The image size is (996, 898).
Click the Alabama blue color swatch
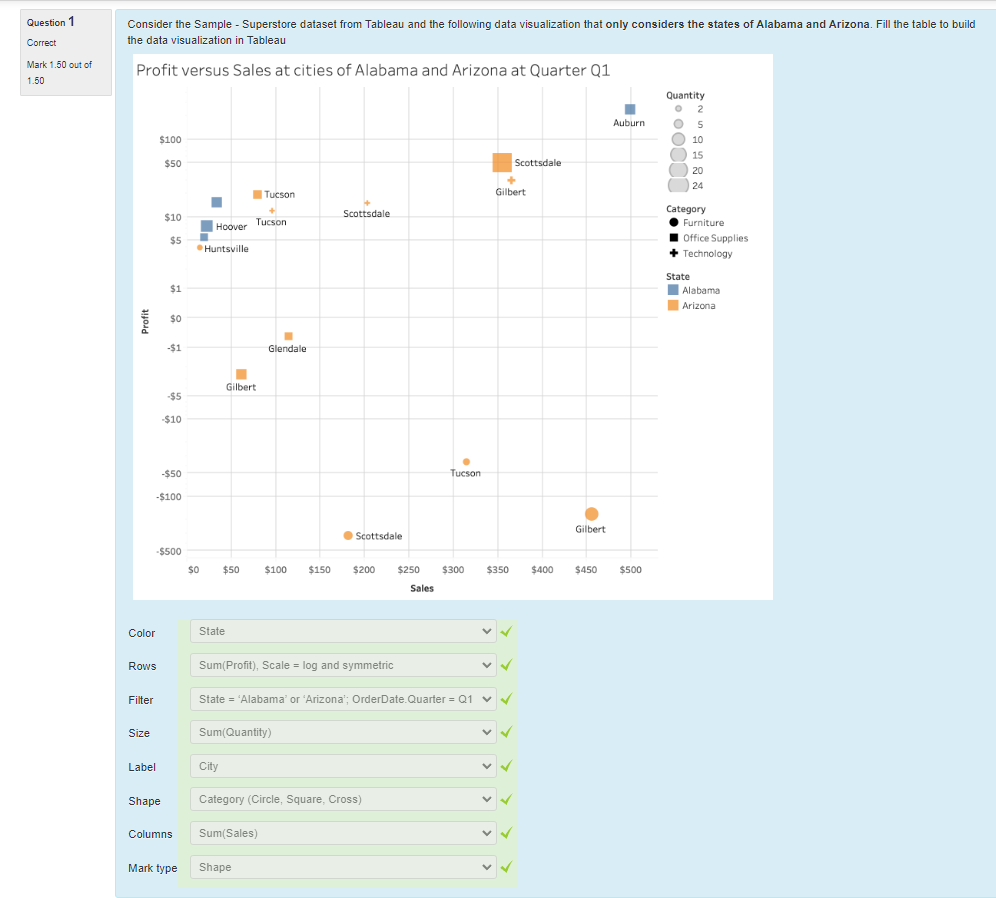pyautogui.click(x=673, y=290)
